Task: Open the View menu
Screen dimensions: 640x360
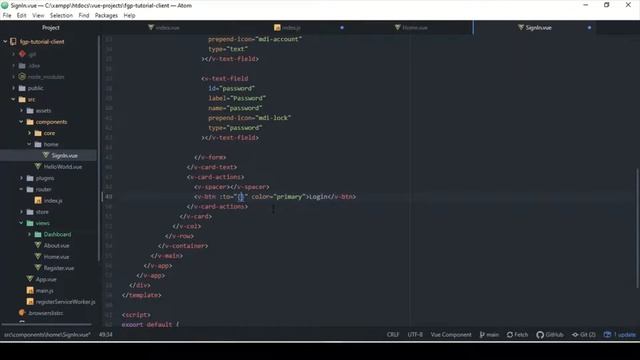Action: click(x=38, y=16)
